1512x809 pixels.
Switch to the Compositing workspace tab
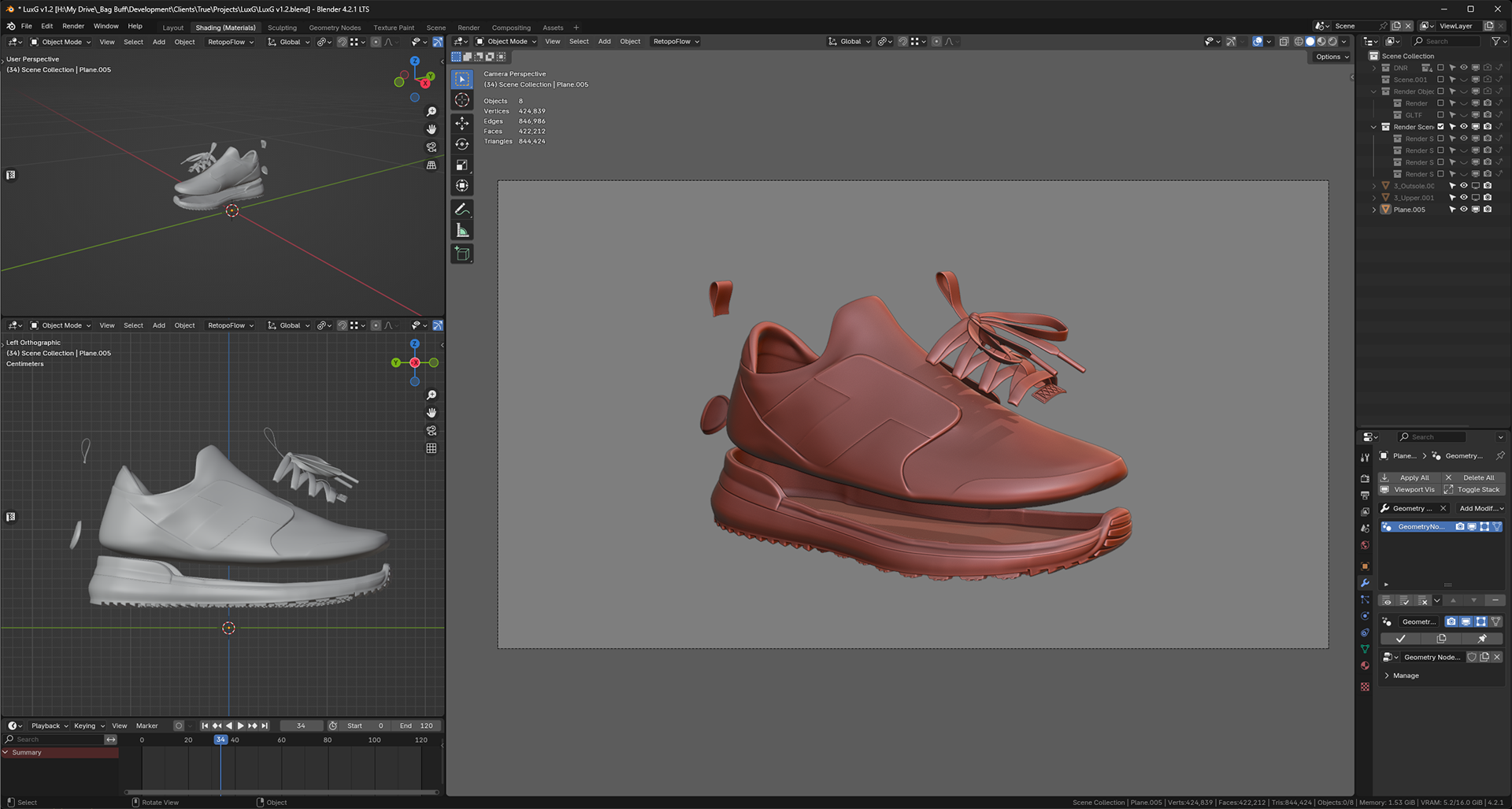tap(511, 28)
